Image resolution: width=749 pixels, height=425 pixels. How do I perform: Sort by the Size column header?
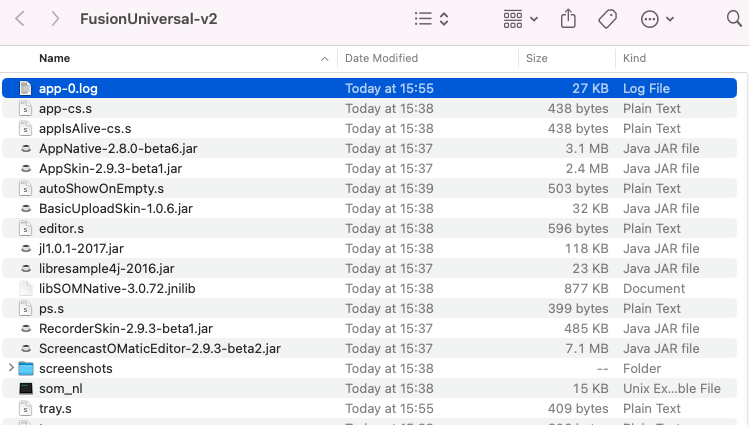click(537, 59)
